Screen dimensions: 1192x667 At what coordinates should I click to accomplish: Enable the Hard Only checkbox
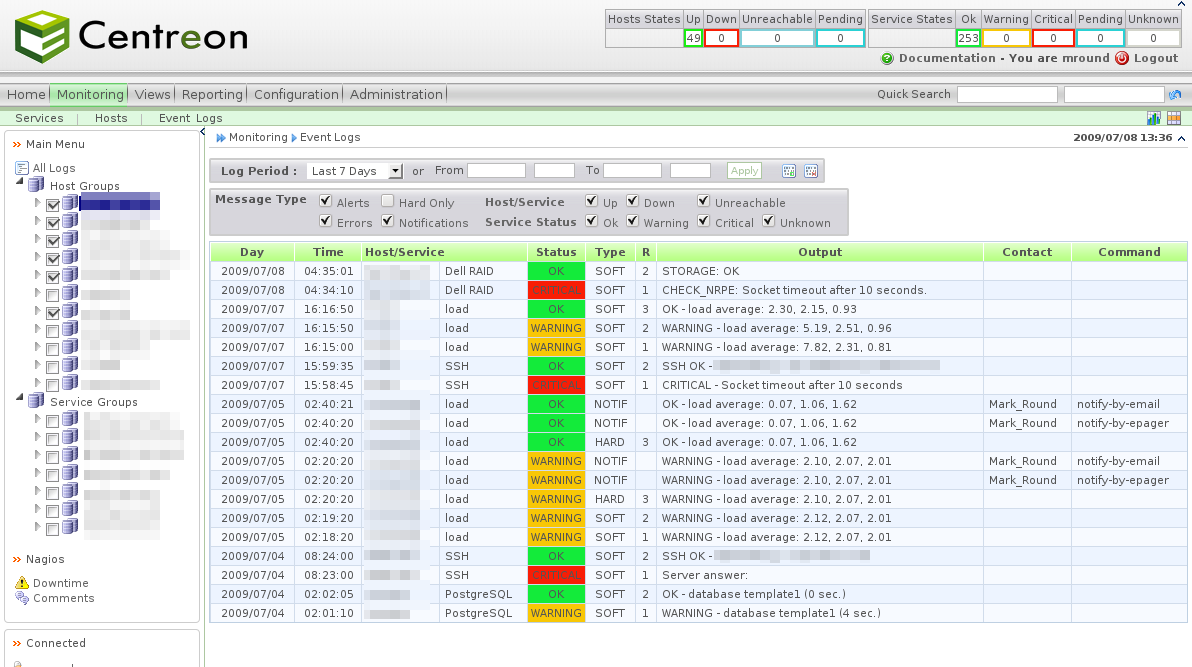[388, 202]
